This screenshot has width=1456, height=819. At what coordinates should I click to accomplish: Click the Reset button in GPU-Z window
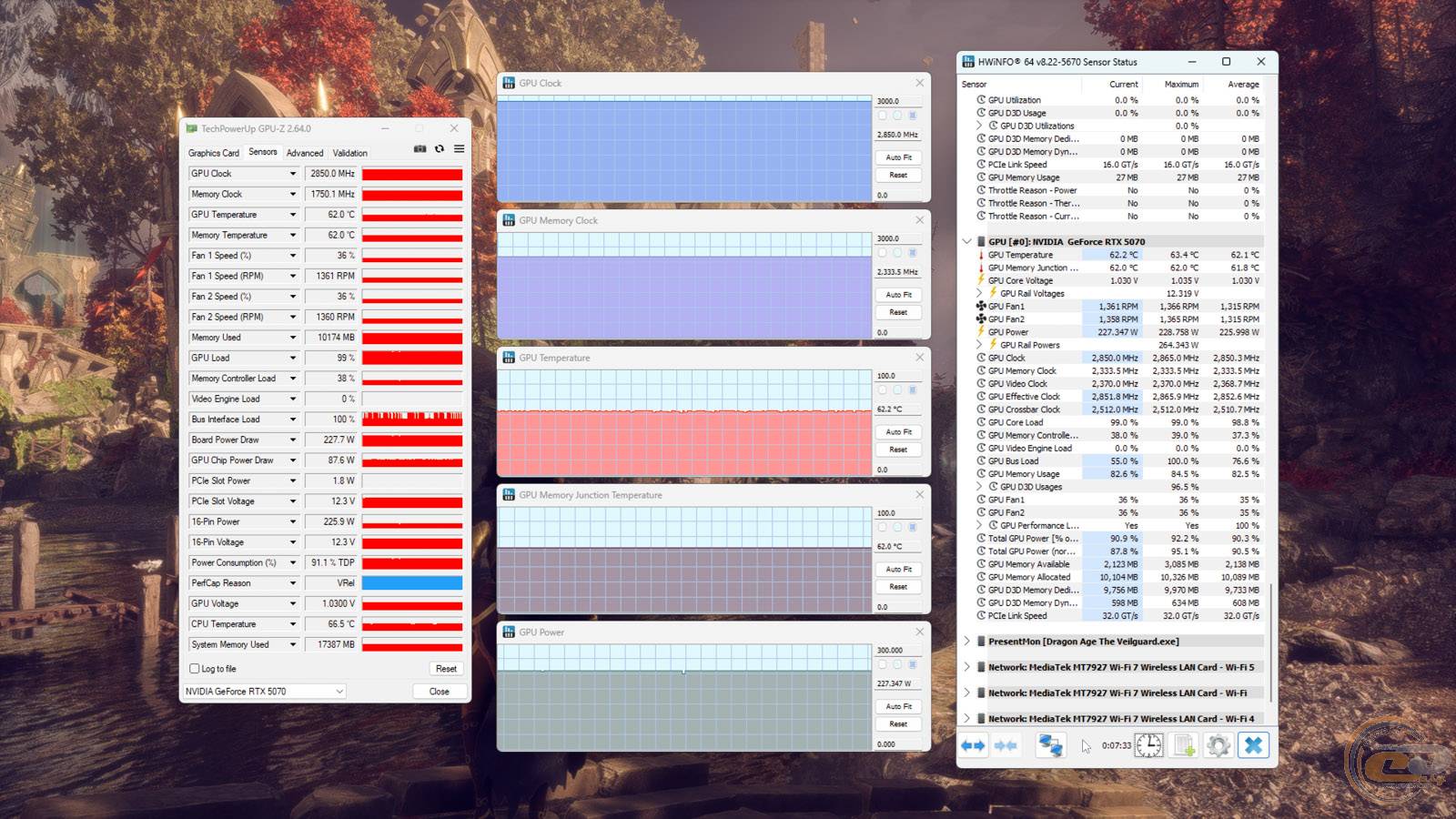(x=446, y=669)
